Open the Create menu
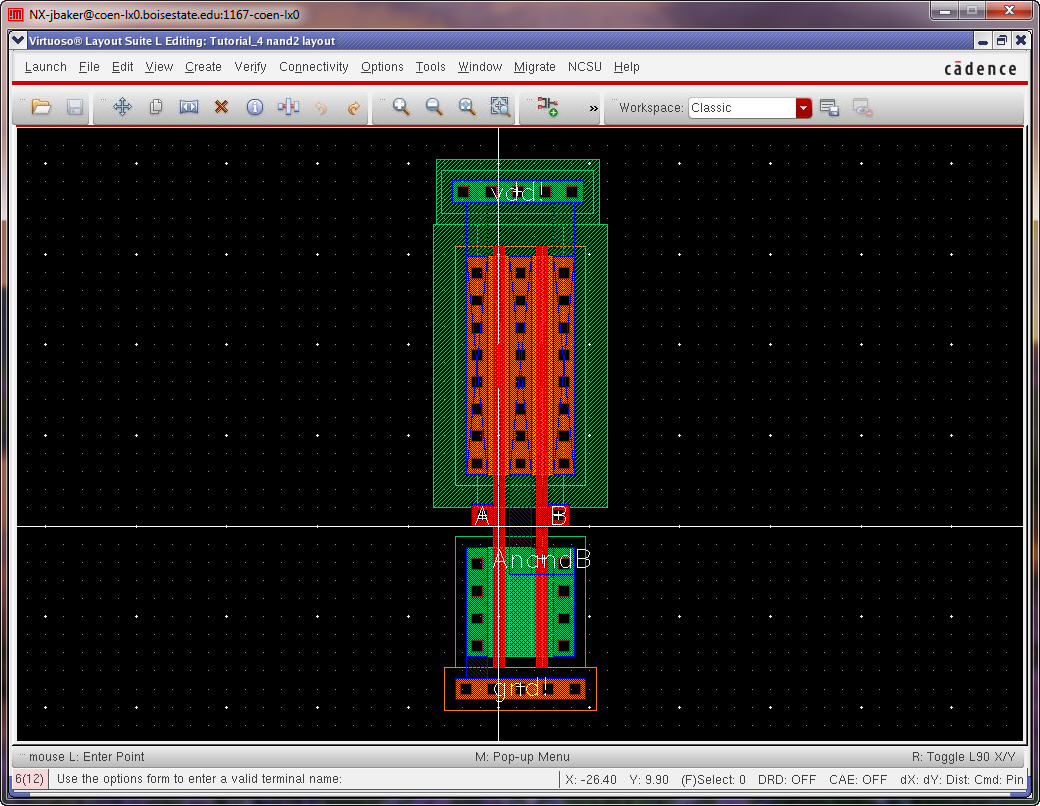The width and height of the screenshot is (1040, 806). (x=203, y=67)
